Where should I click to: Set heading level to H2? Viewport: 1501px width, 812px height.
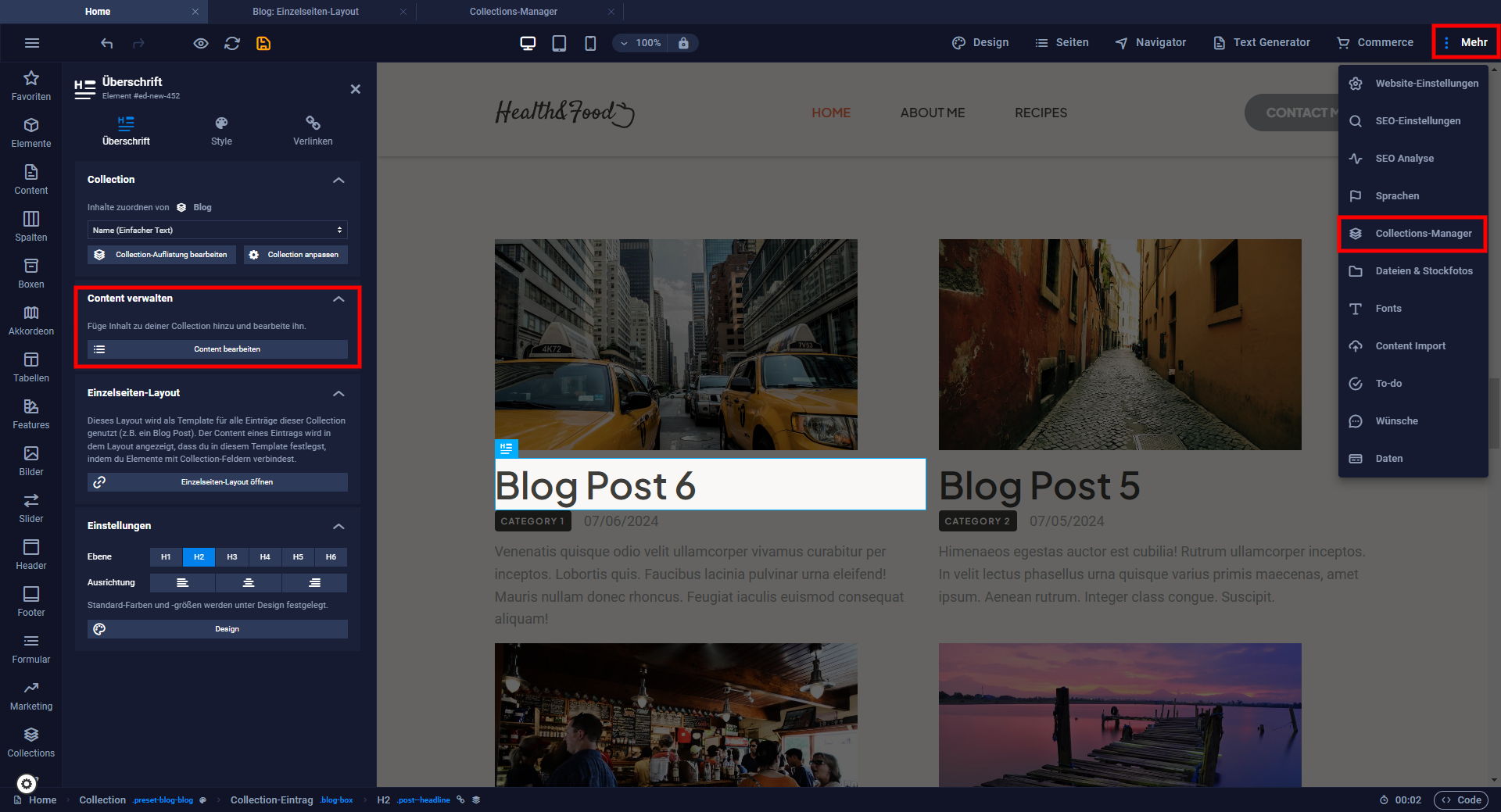199,557
